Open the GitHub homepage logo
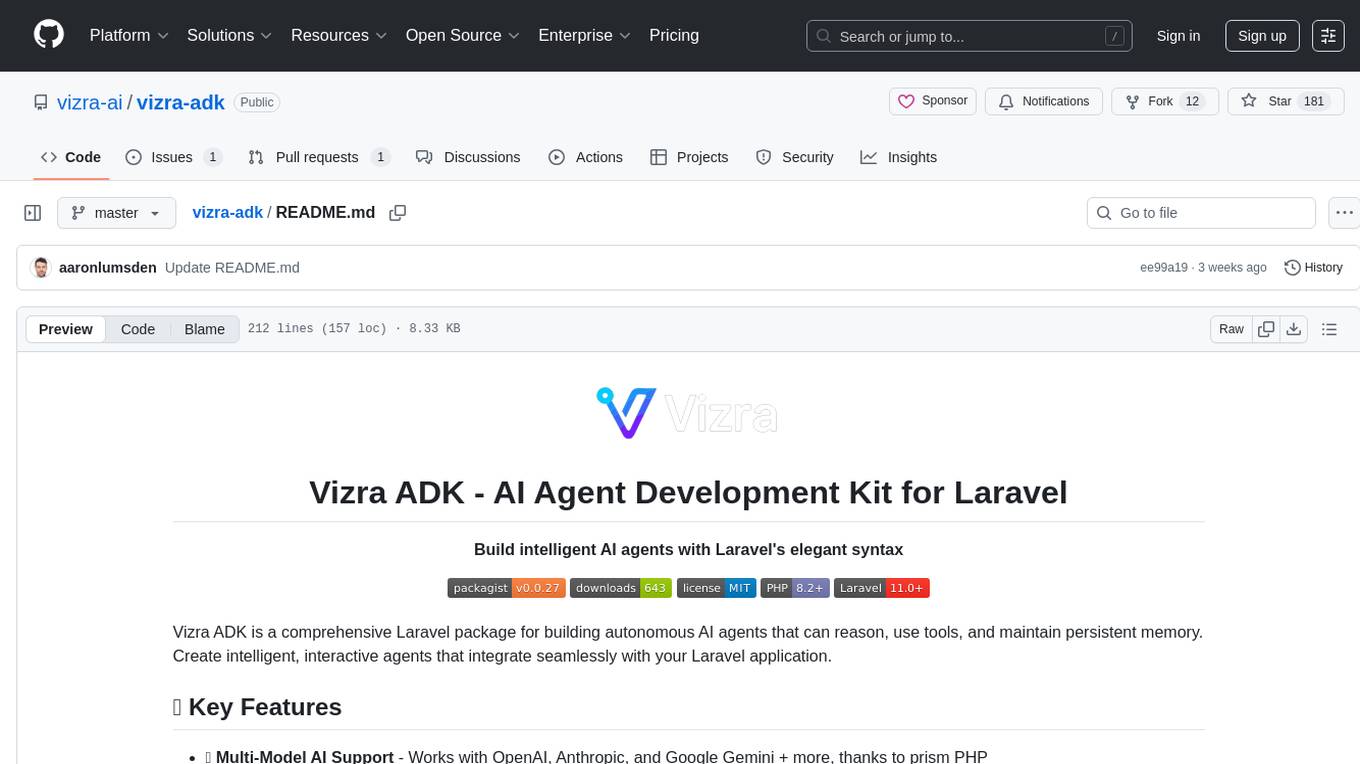1360x764 pixels. click(49, 35)
